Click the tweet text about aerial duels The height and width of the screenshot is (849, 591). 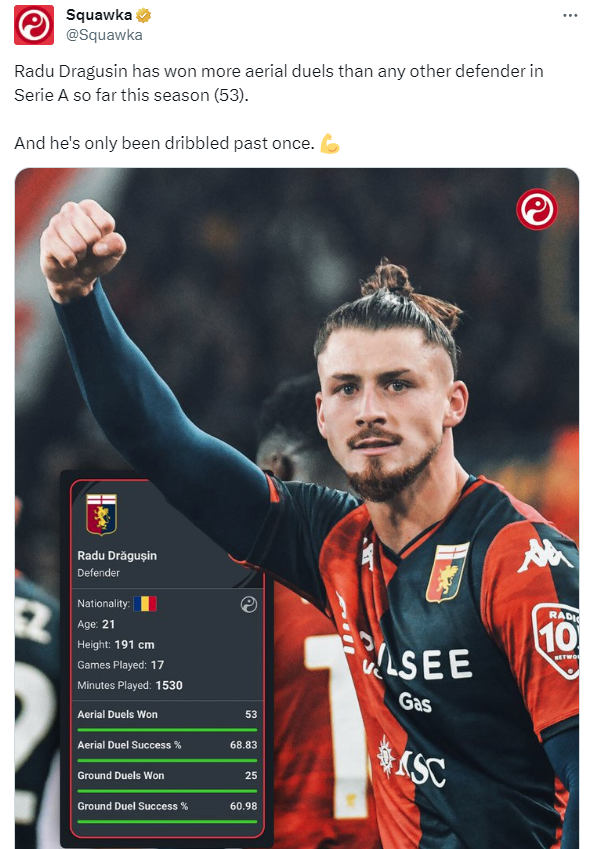coord(279,83)
